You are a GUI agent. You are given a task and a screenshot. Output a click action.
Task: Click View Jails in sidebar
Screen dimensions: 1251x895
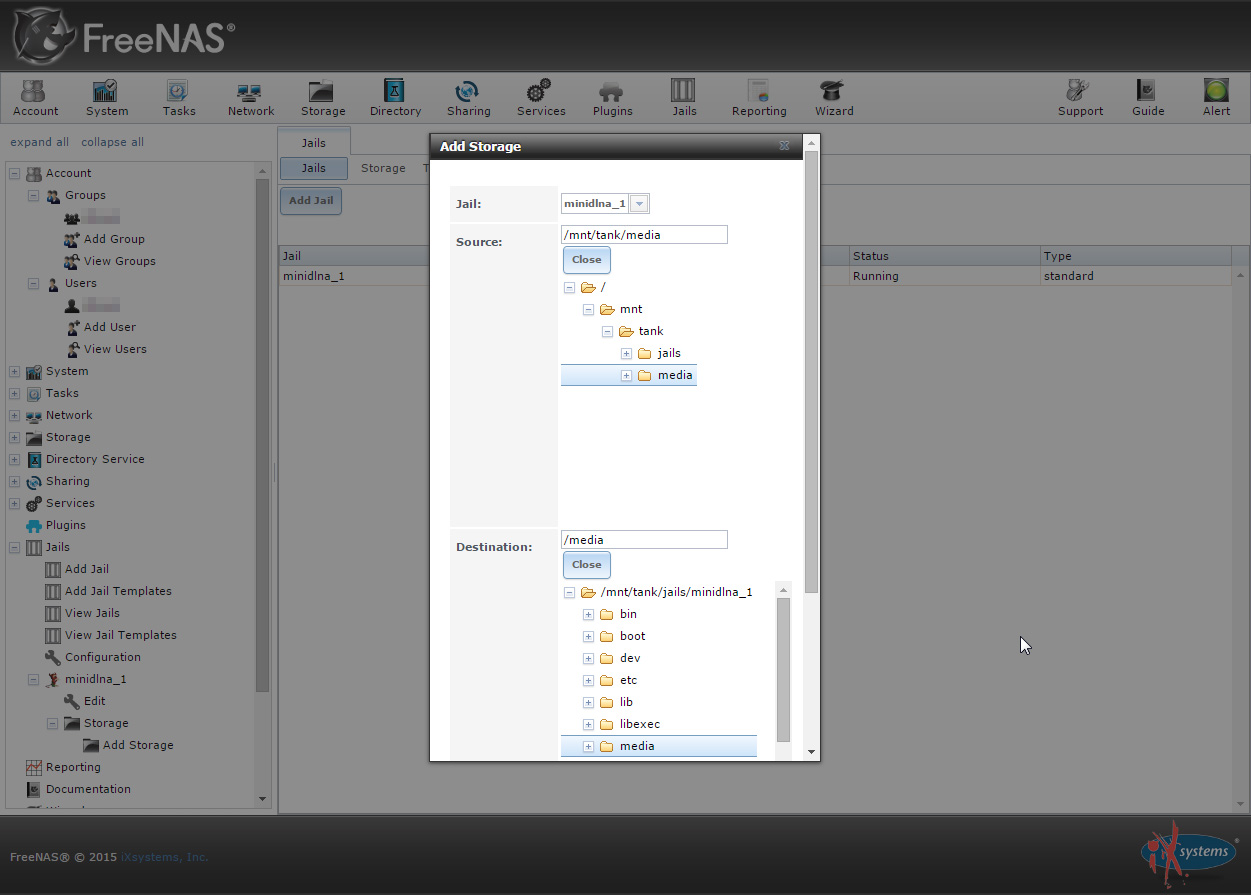coord(92,613)
